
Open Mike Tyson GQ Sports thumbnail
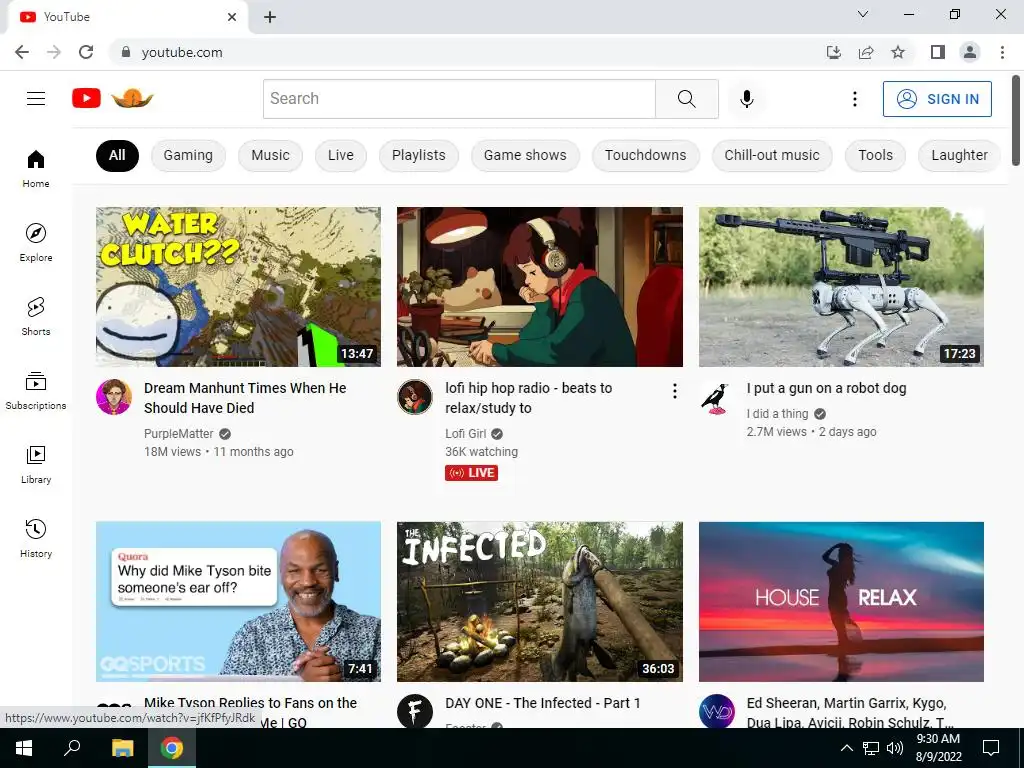tap(238, 601)
